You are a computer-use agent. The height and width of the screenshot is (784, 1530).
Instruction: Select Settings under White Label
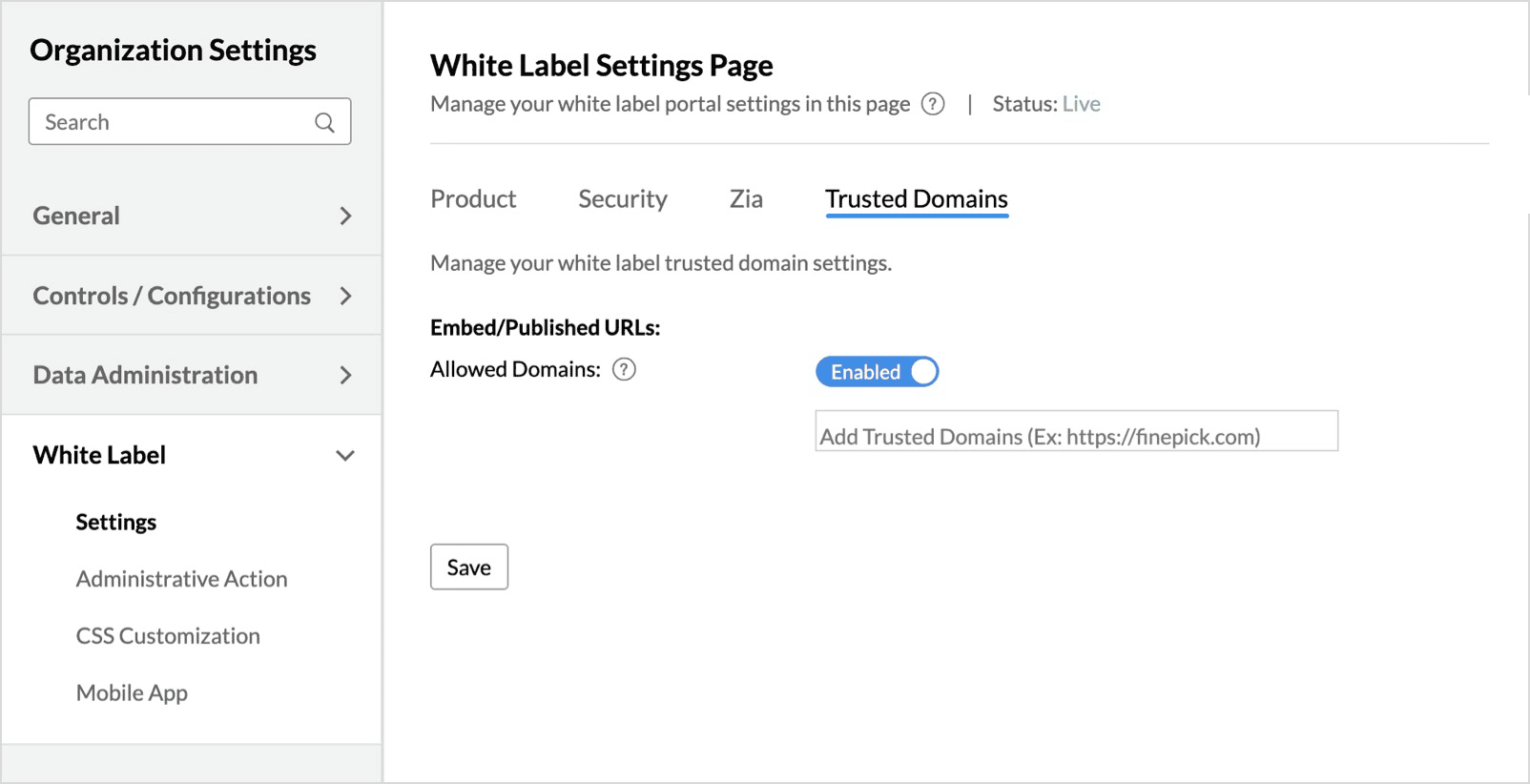[116, 523]
